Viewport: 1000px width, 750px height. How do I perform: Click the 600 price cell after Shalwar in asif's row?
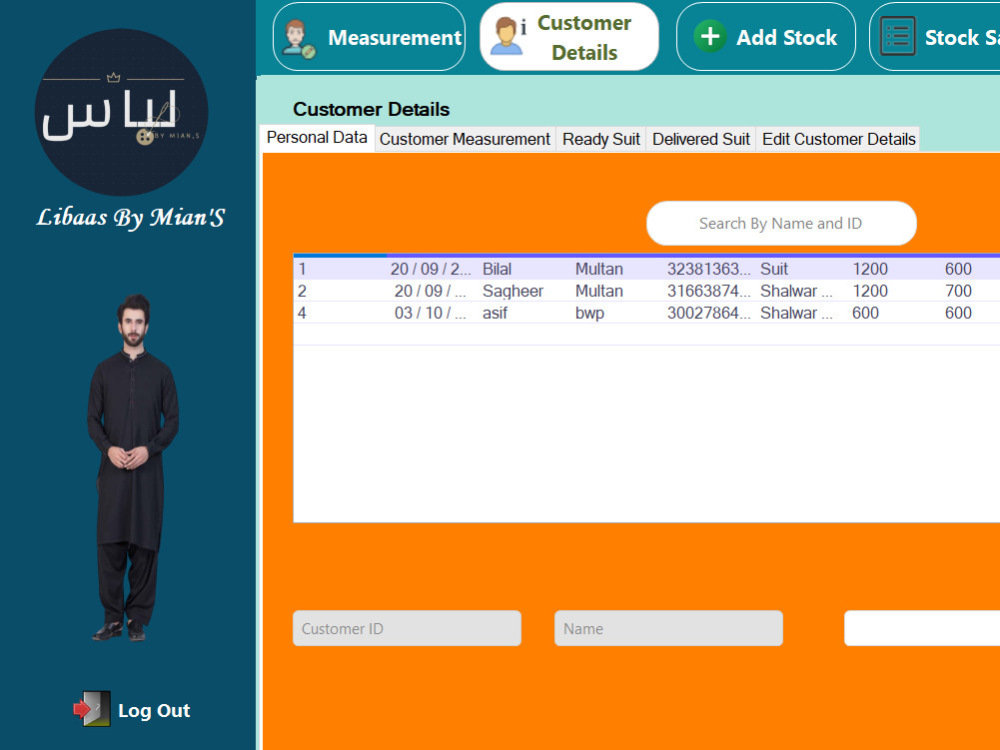click(x=865, y=313)
